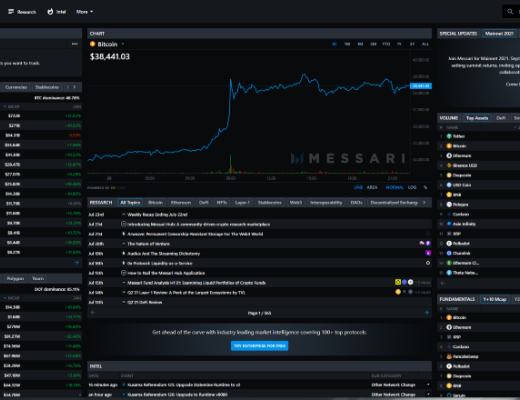The height and width of the screenshot is (400, 520).
Task: Switch chart style to LINE
Action: point(358,188)
